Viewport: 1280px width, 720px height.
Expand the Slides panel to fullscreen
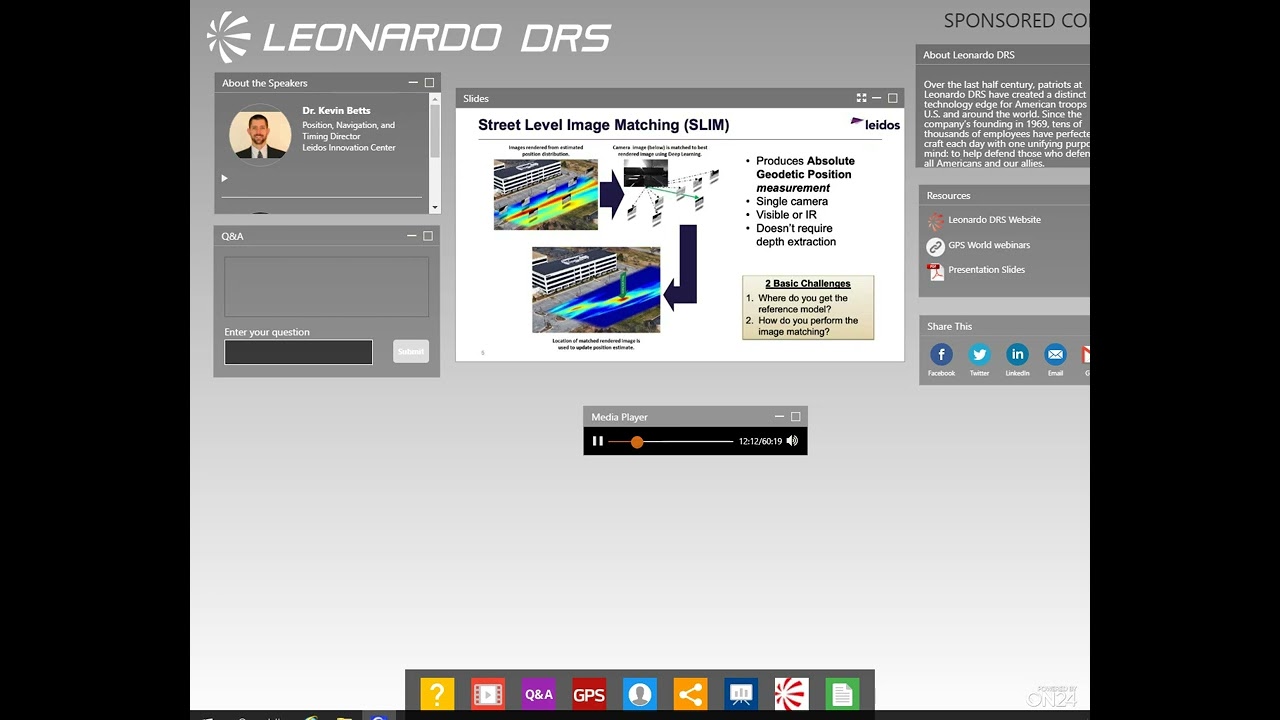pos(861,98)
